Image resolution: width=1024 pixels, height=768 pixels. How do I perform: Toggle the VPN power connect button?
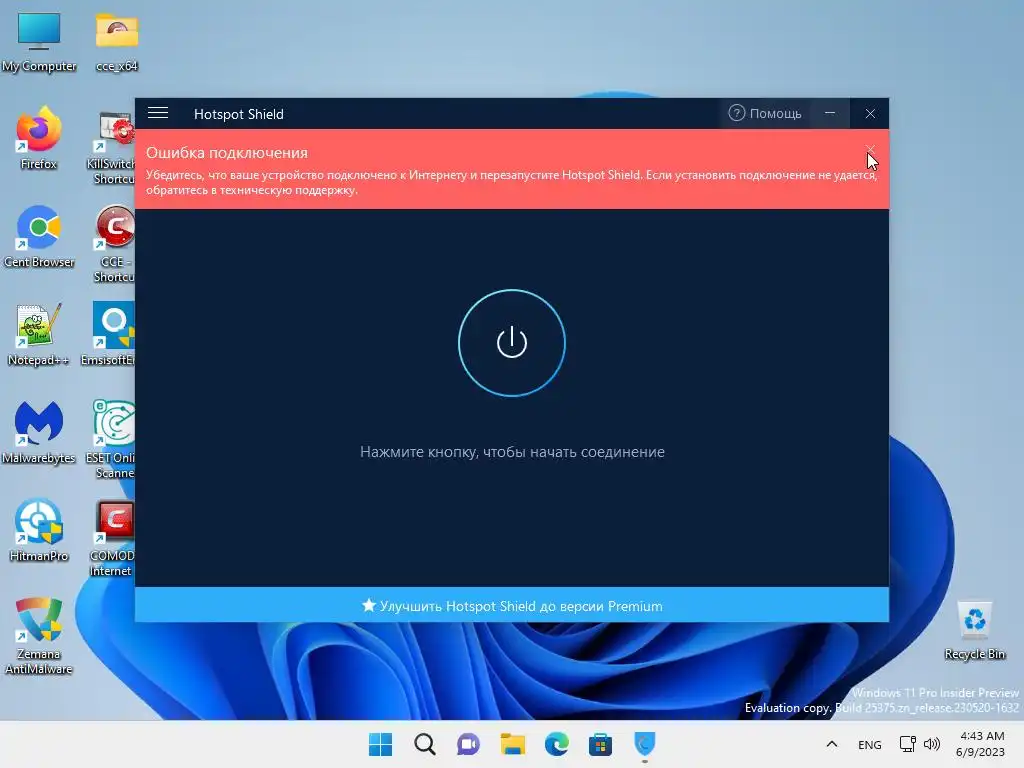pyautogui.click(x=511, y=343)
